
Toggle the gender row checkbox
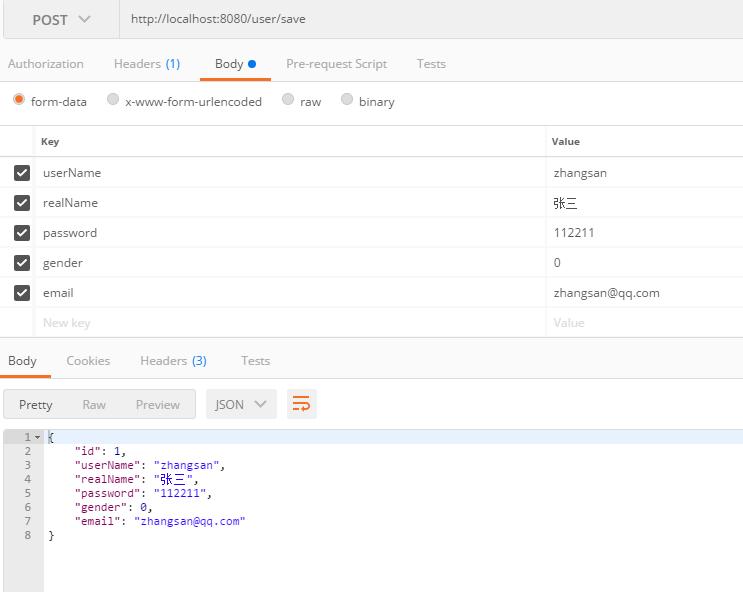(x=22, y=263)
